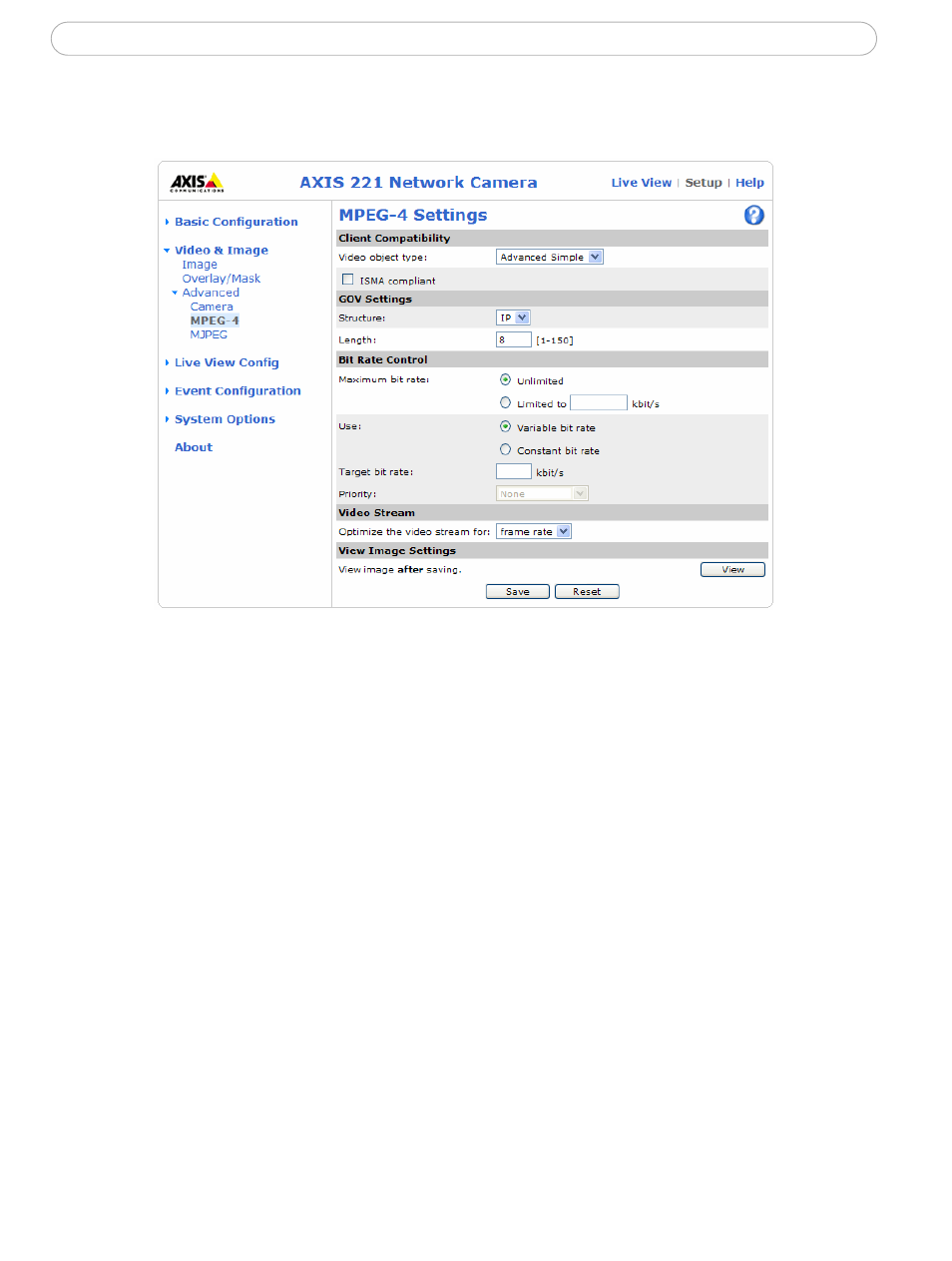952x1261 pixels.
Task: Open the disabled Priority dropdown
Action: click(x=542, y=493)
